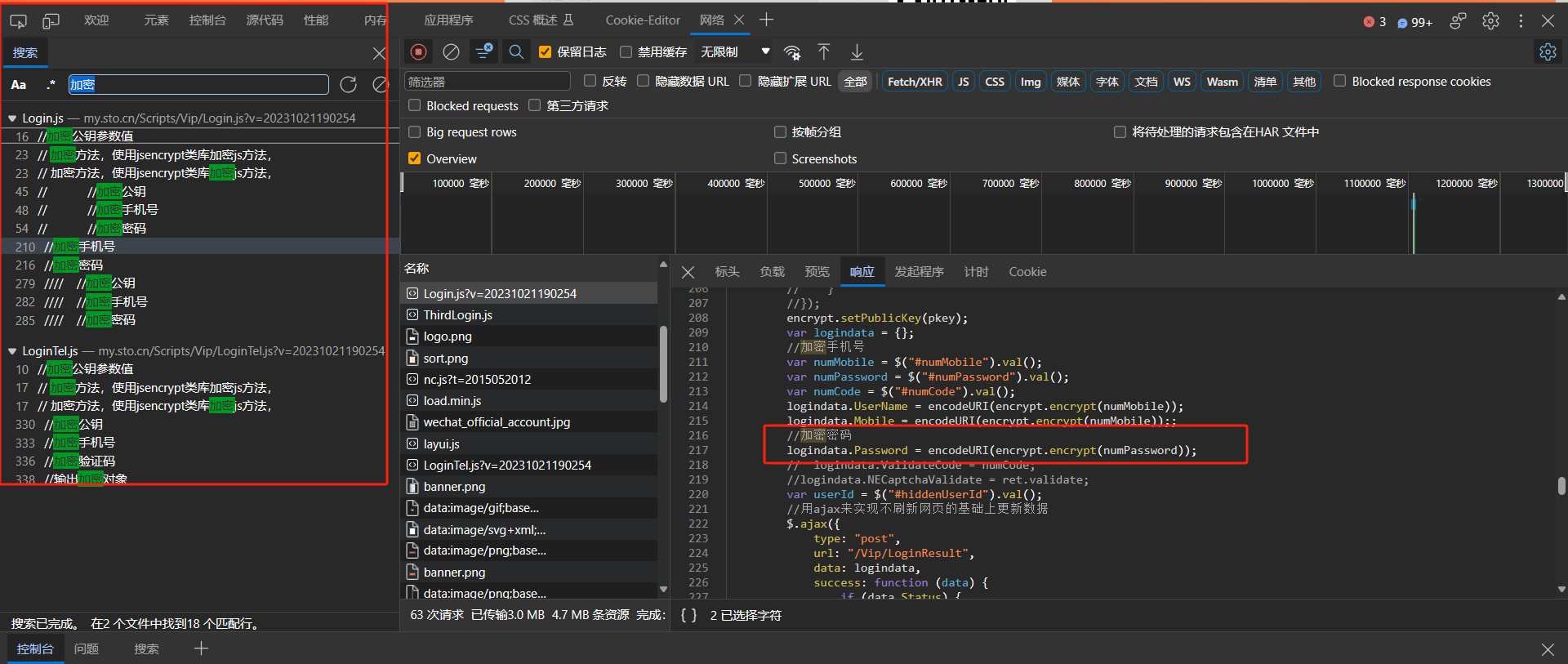The image size is (1568, 664).
Task: Open network conditions wifi icon
Action: (792, 52)
